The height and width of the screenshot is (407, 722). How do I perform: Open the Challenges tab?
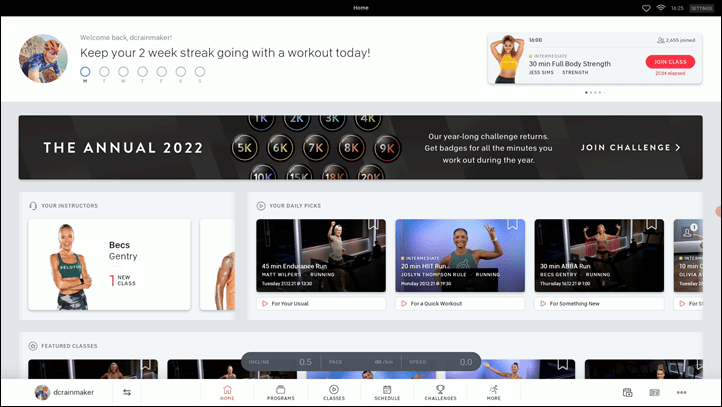(x=440, y=393)
